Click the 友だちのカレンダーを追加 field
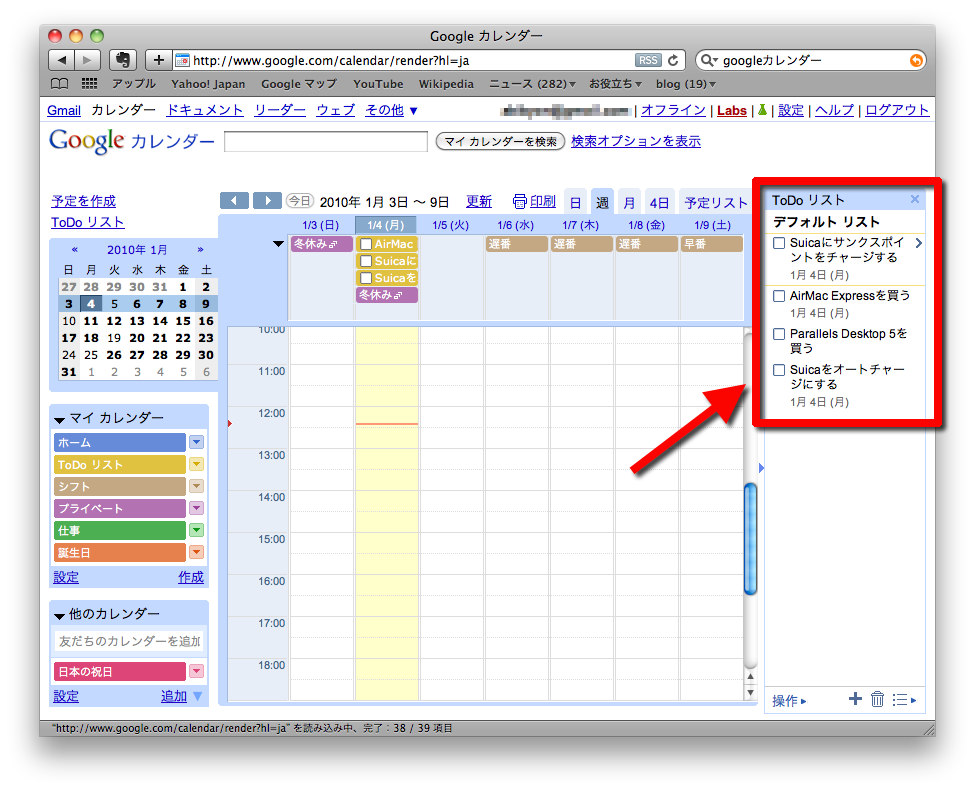The height and width of the screenshot is (791, 975). [x=129, y=641]
